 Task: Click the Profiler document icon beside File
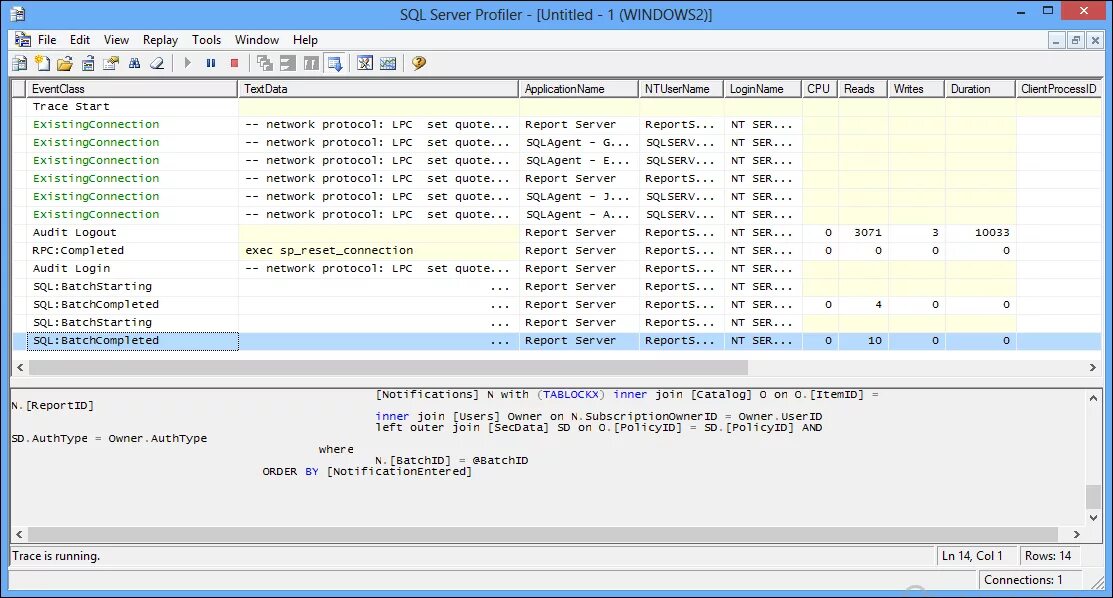pos(23,40)
